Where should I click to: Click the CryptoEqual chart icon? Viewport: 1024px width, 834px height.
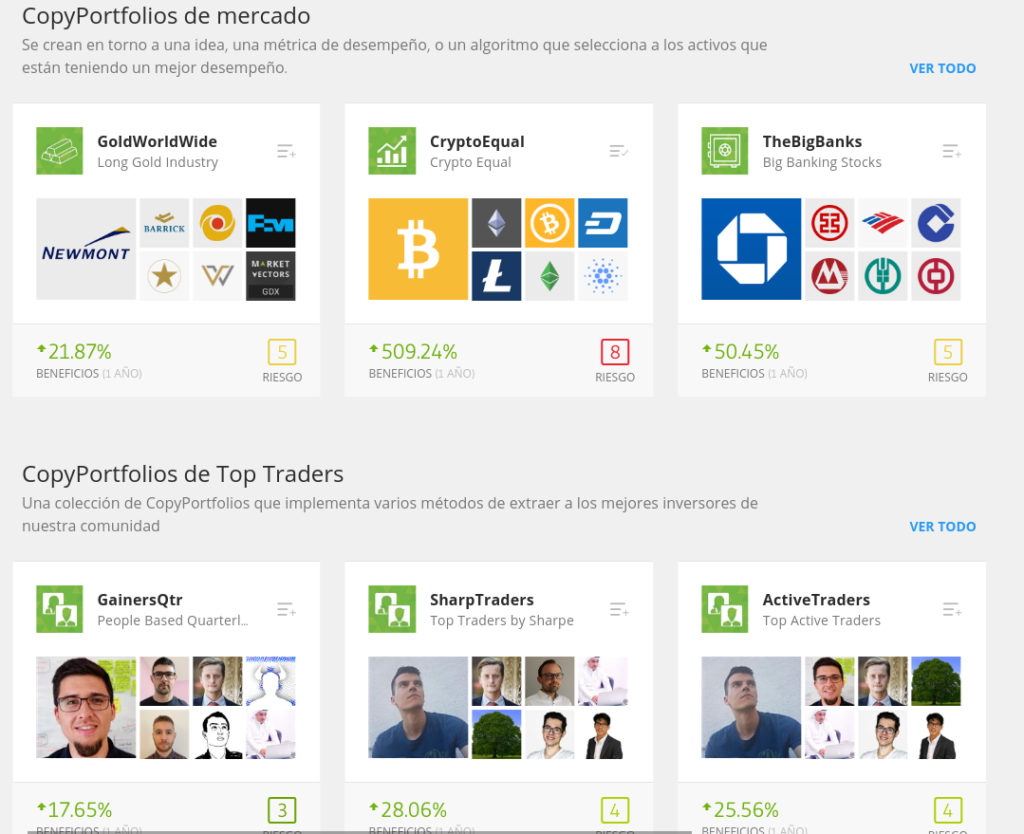pos(392,151)
